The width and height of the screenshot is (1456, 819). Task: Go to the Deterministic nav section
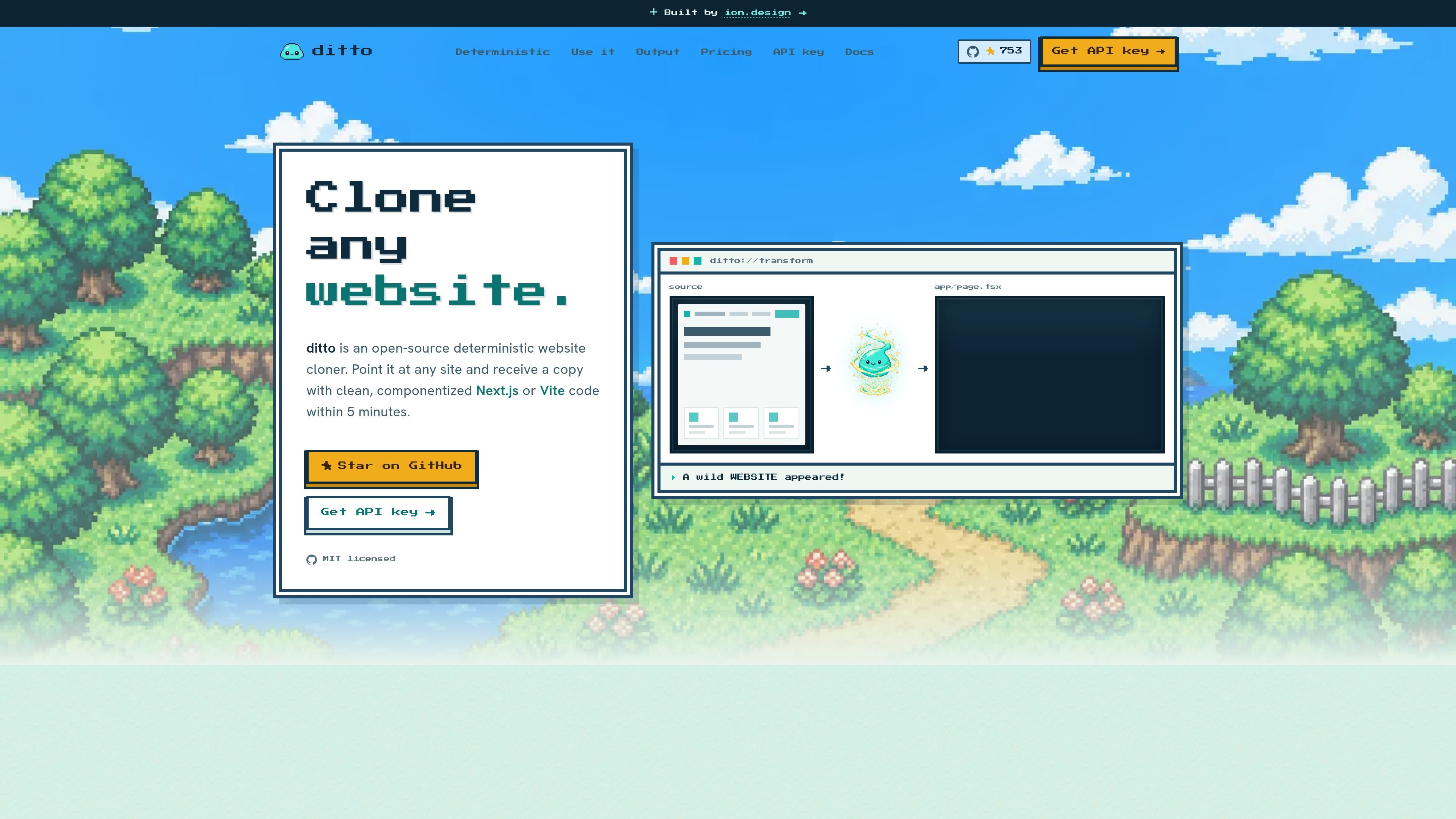[502, 52]
